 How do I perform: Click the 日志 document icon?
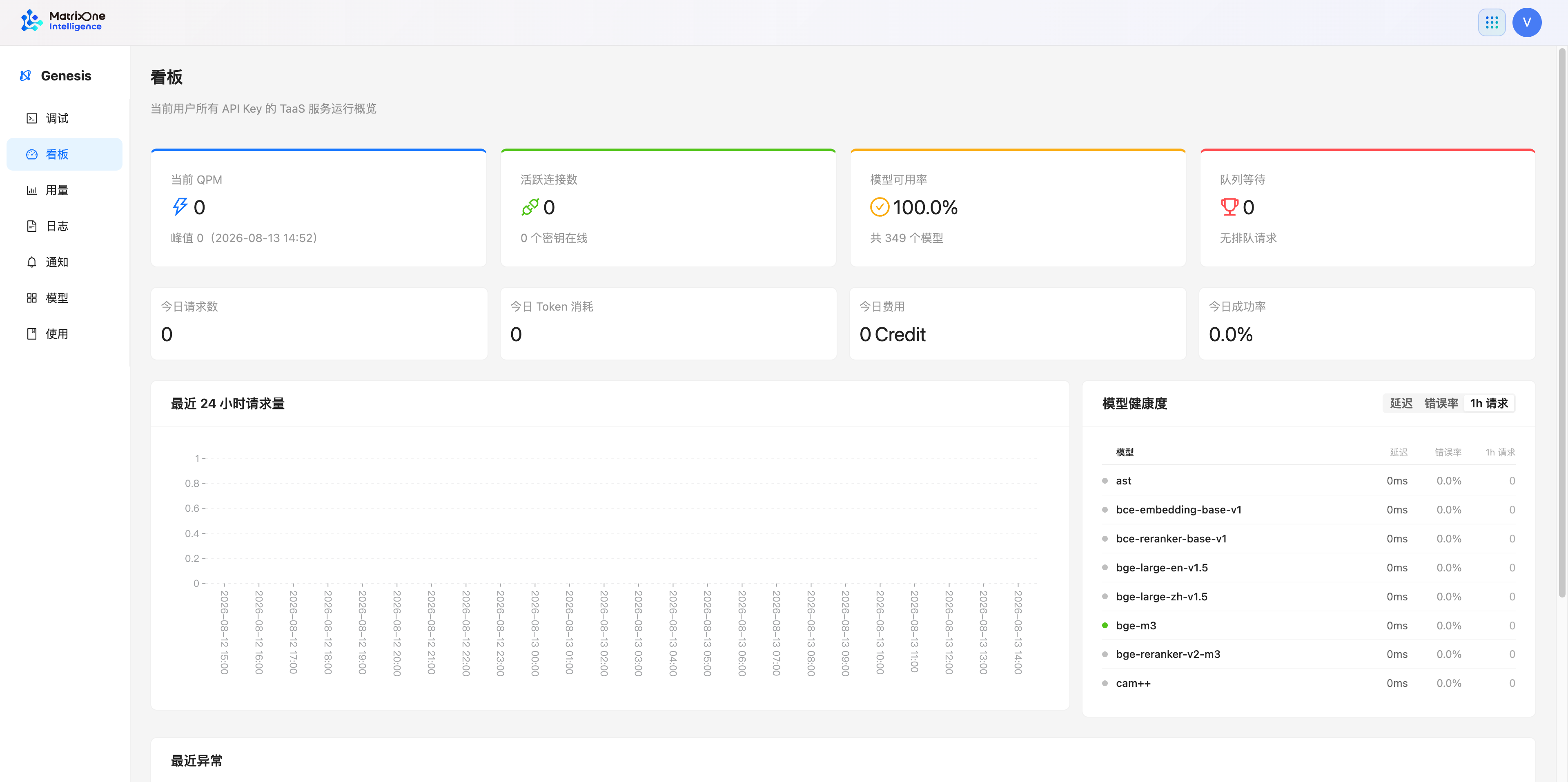coord(32,227)
